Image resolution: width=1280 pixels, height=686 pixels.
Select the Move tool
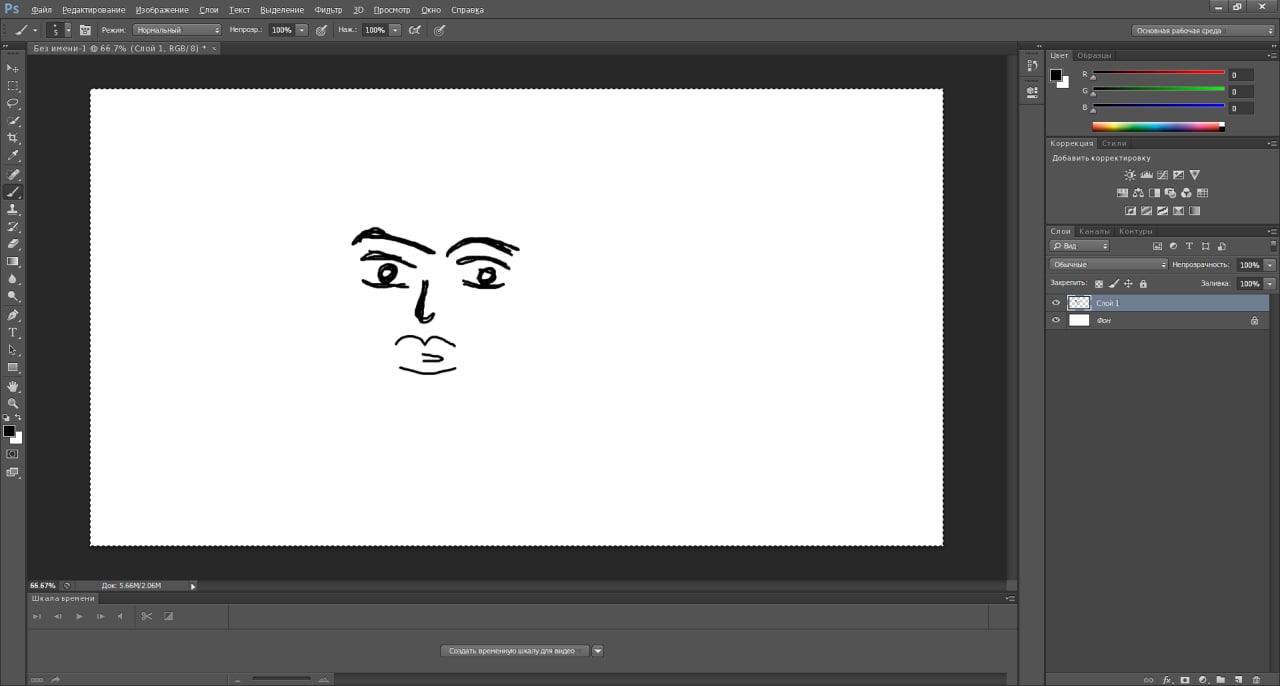tap(13, 68)
